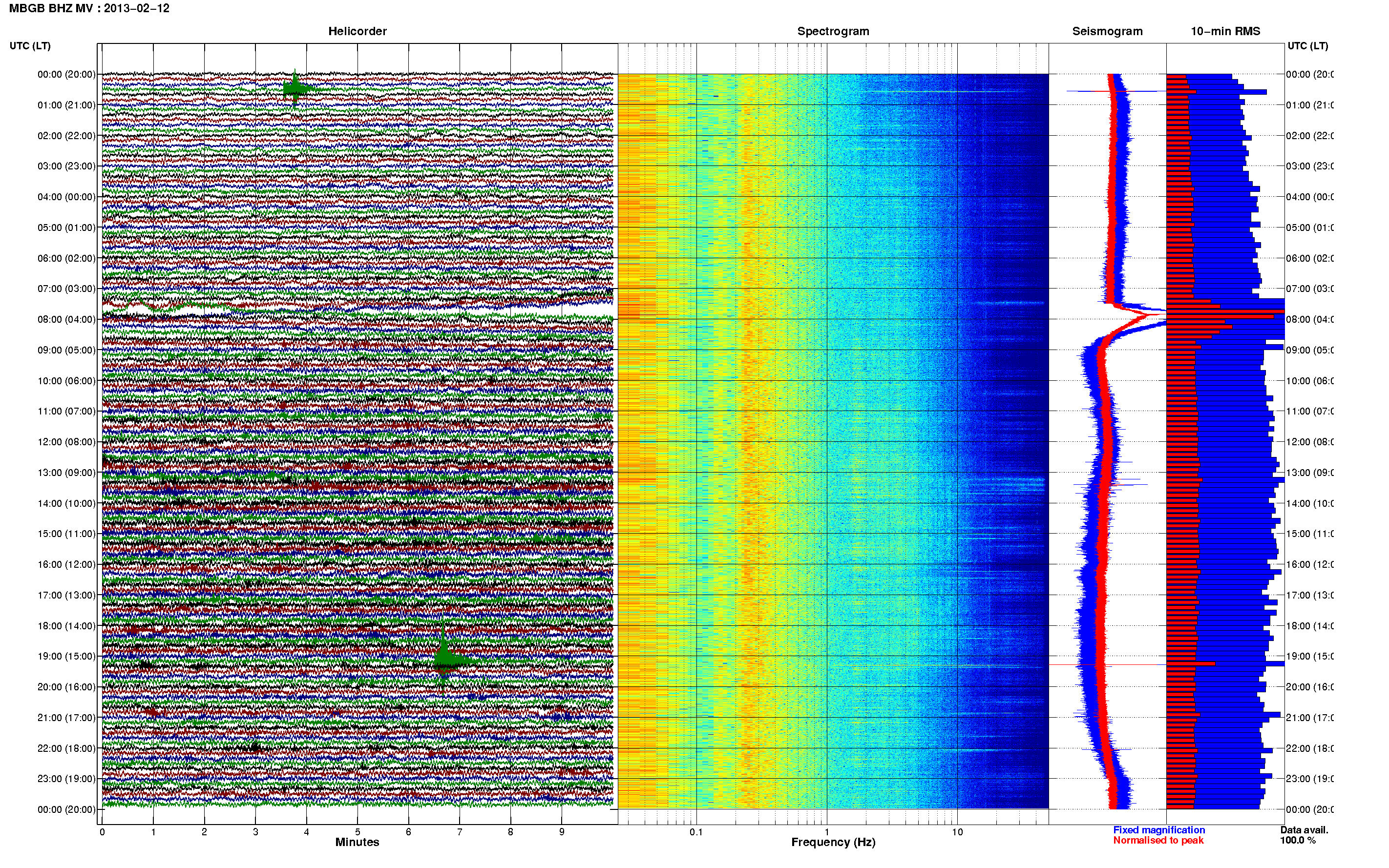Select the '17:00 (13:00)' time label on the left axis
The height and width of the screenshot is (868, 1389).
[x=66, y=595]
